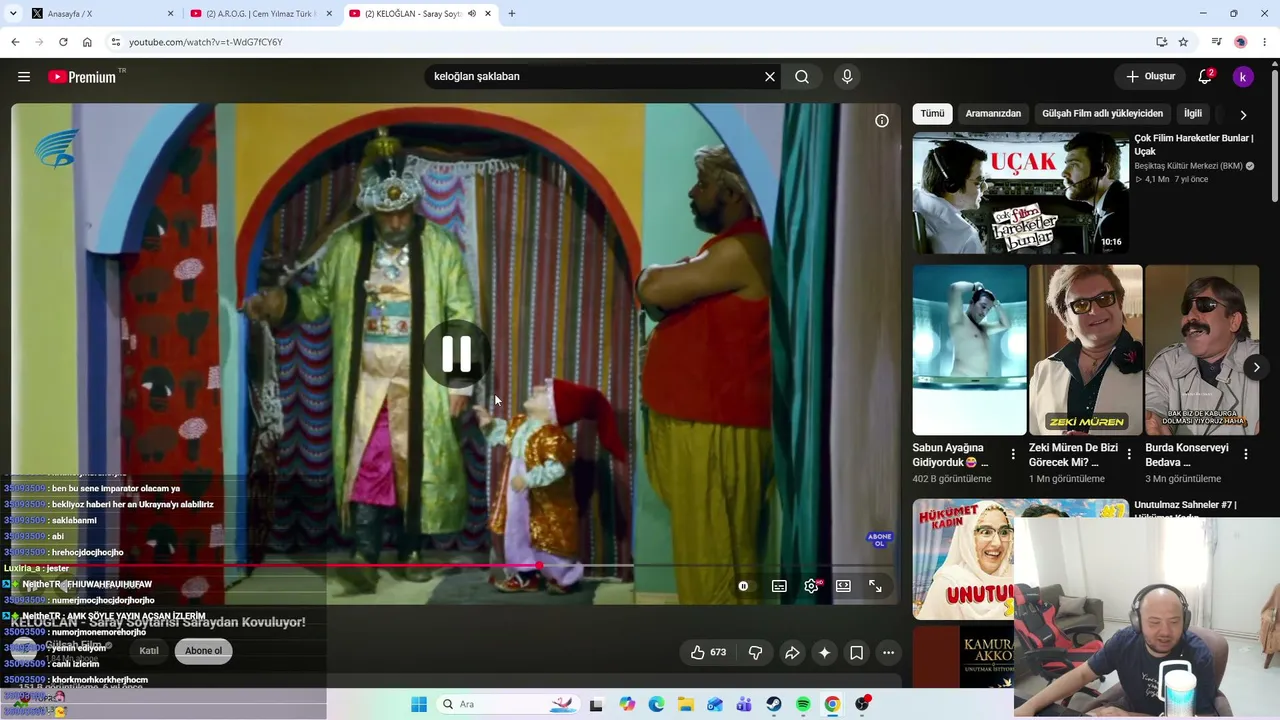Screen dimensions: 1280x720
Task: Pause the video with the center button
Action: tap(457, 354)
